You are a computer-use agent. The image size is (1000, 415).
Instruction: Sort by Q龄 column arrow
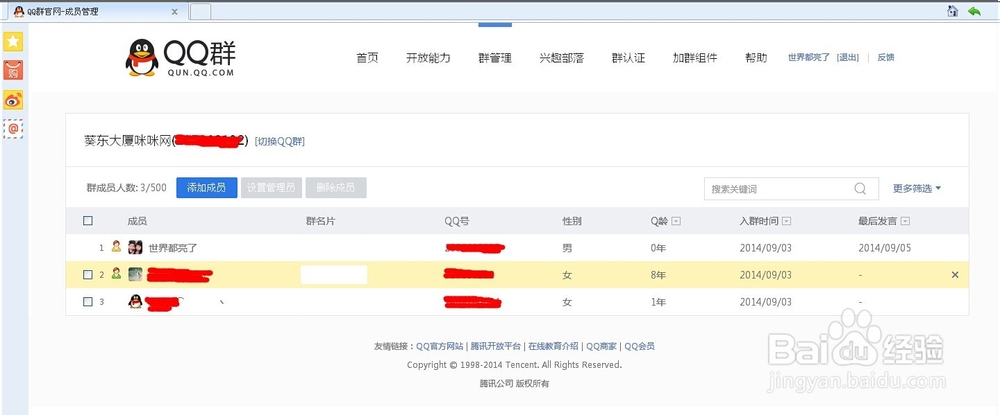coord(676,221)
